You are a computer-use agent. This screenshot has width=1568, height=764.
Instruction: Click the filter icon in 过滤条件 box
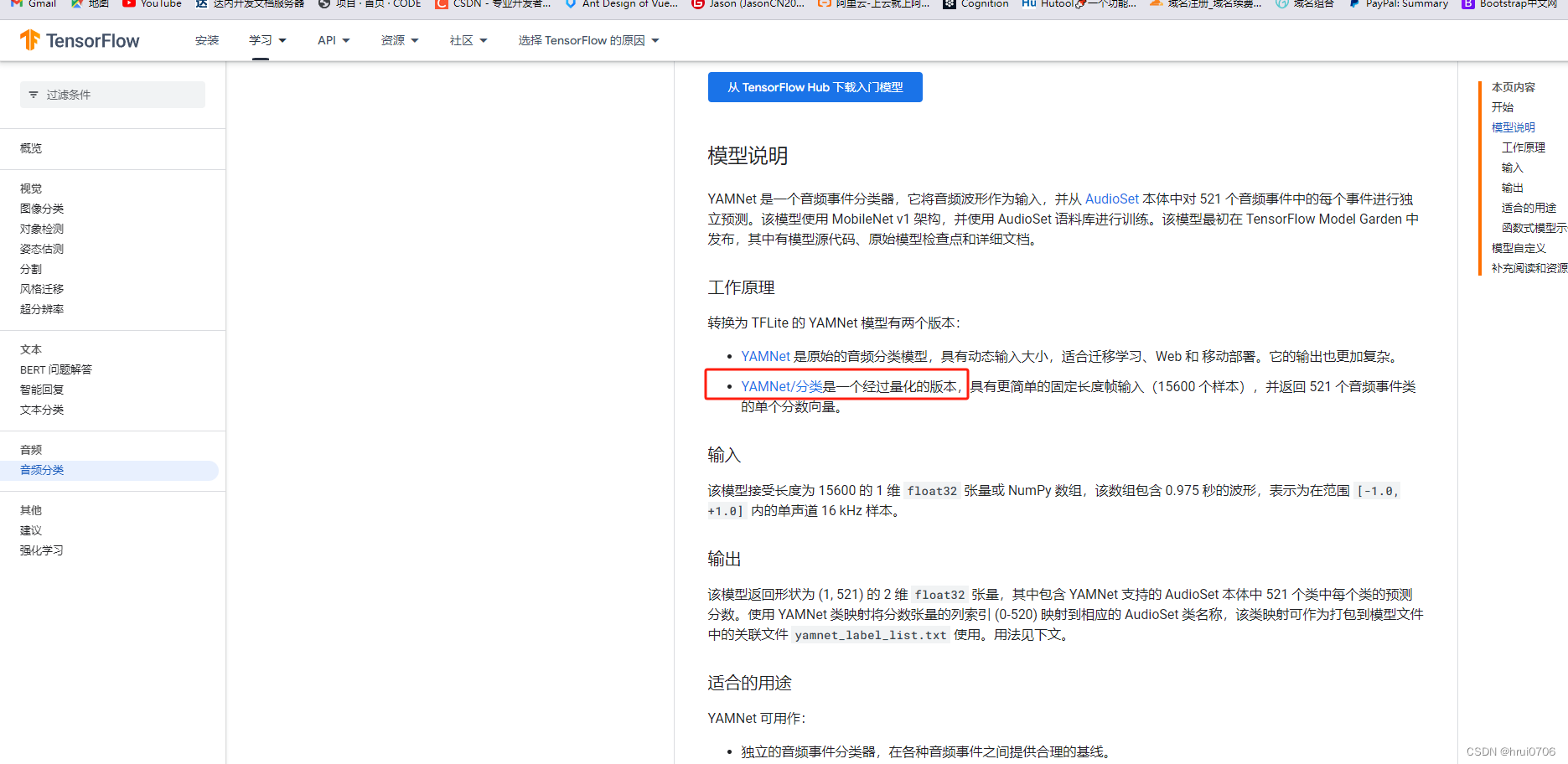(x=34, y=95)
